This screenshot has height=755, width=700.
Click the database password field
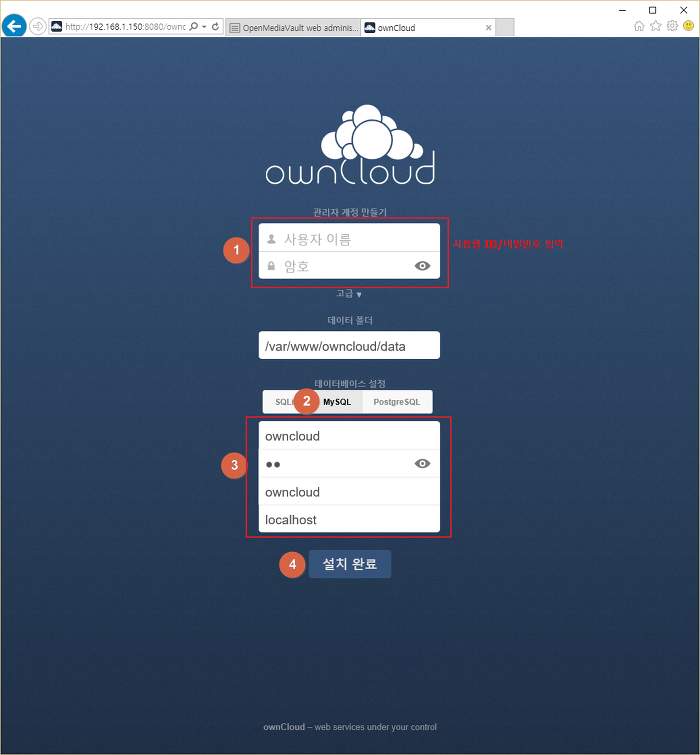[x=349, y=464]
